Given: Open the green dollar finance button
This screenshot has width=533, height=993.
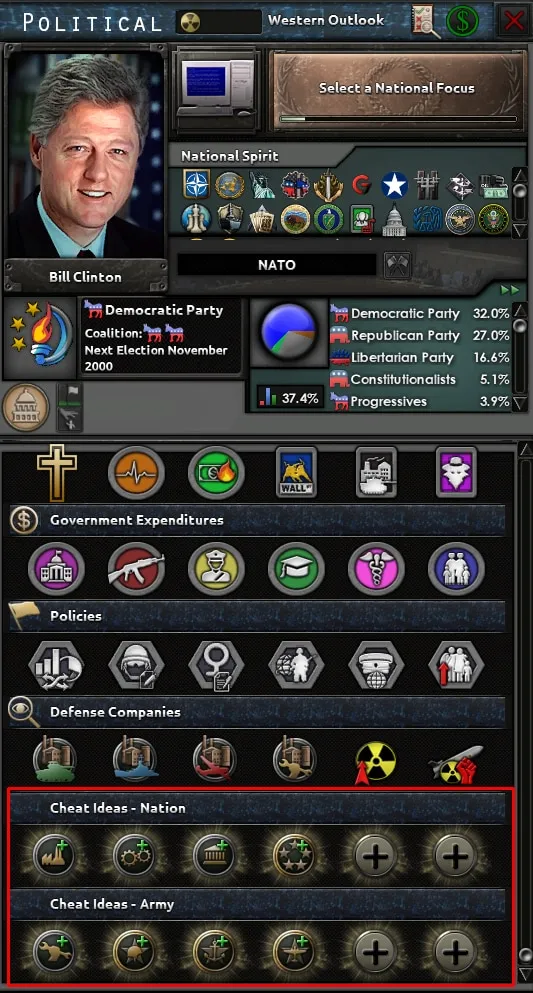Looking at the screenshot, I should (x=463, y=23).
